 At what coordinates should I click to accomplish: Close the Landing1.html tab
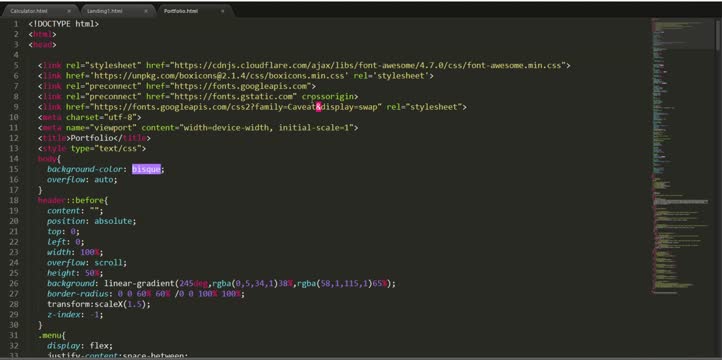click(x=146, y=11)
